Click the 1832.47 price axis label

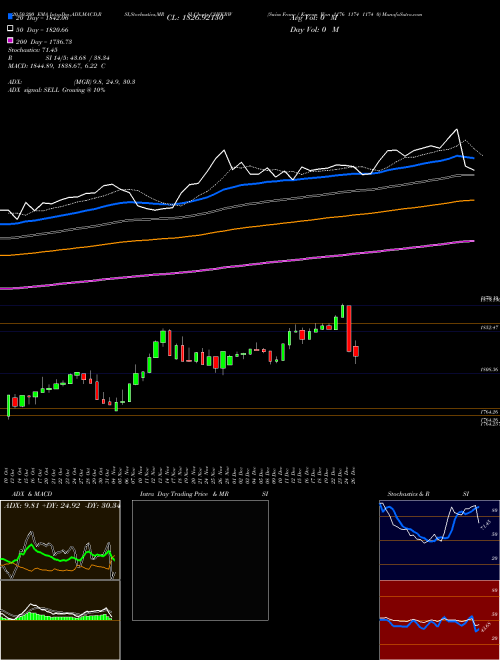pos(490,327)
